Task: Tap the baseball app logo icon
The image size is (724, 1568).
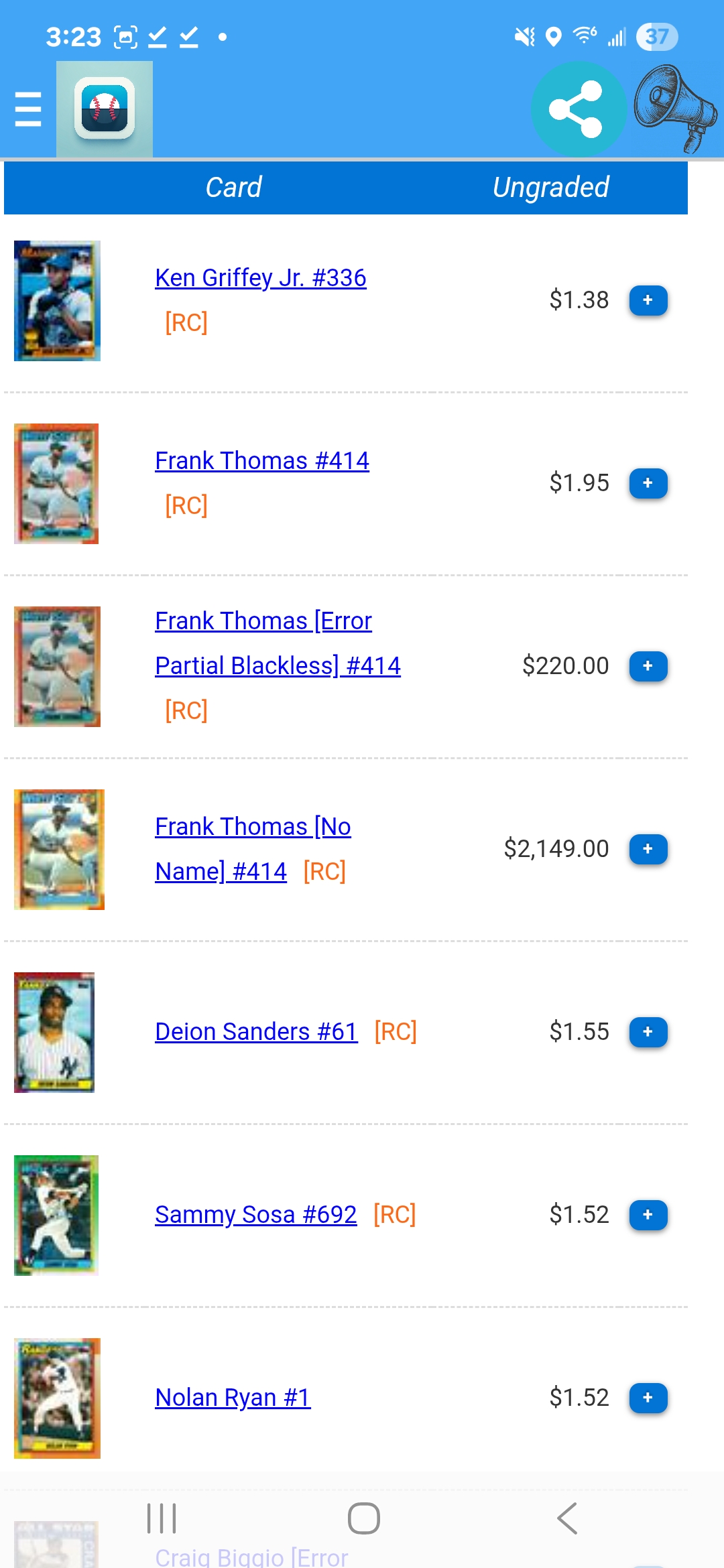Action: pos(105,109)
